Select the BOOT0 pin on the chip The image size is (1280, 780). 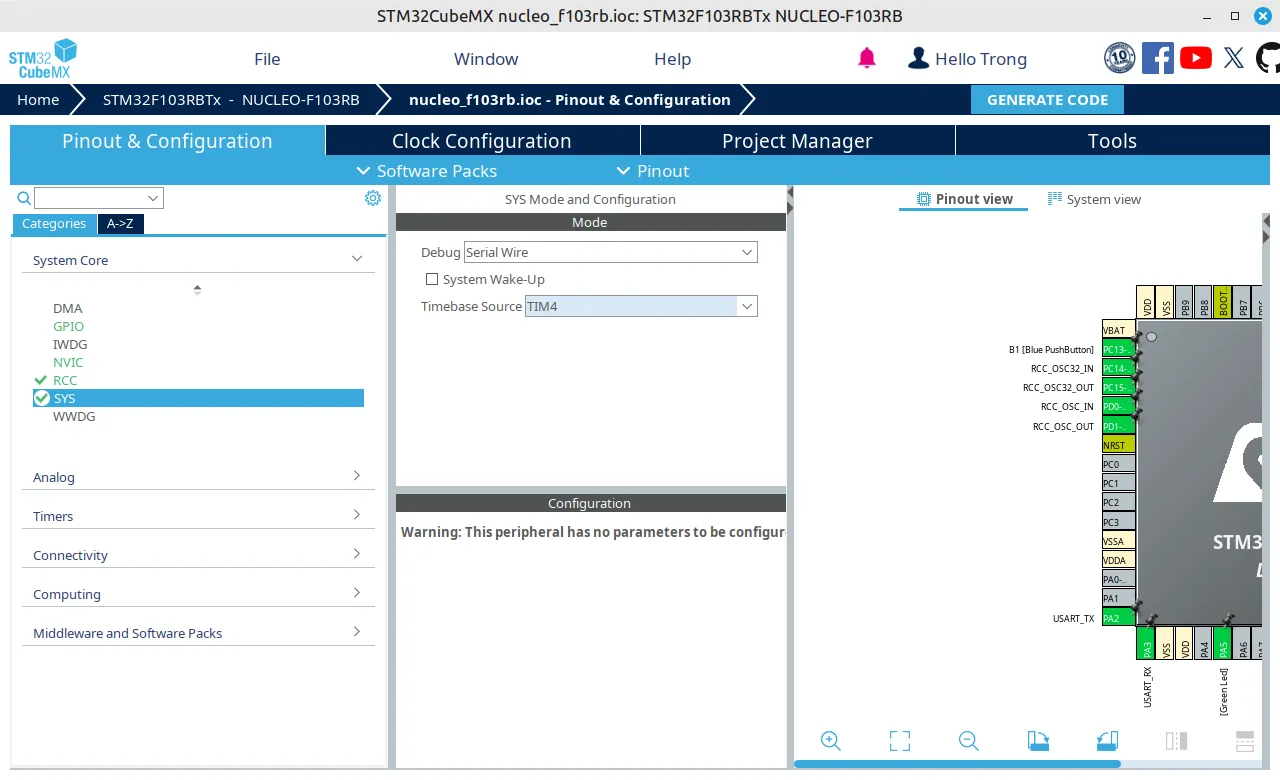1223,302
